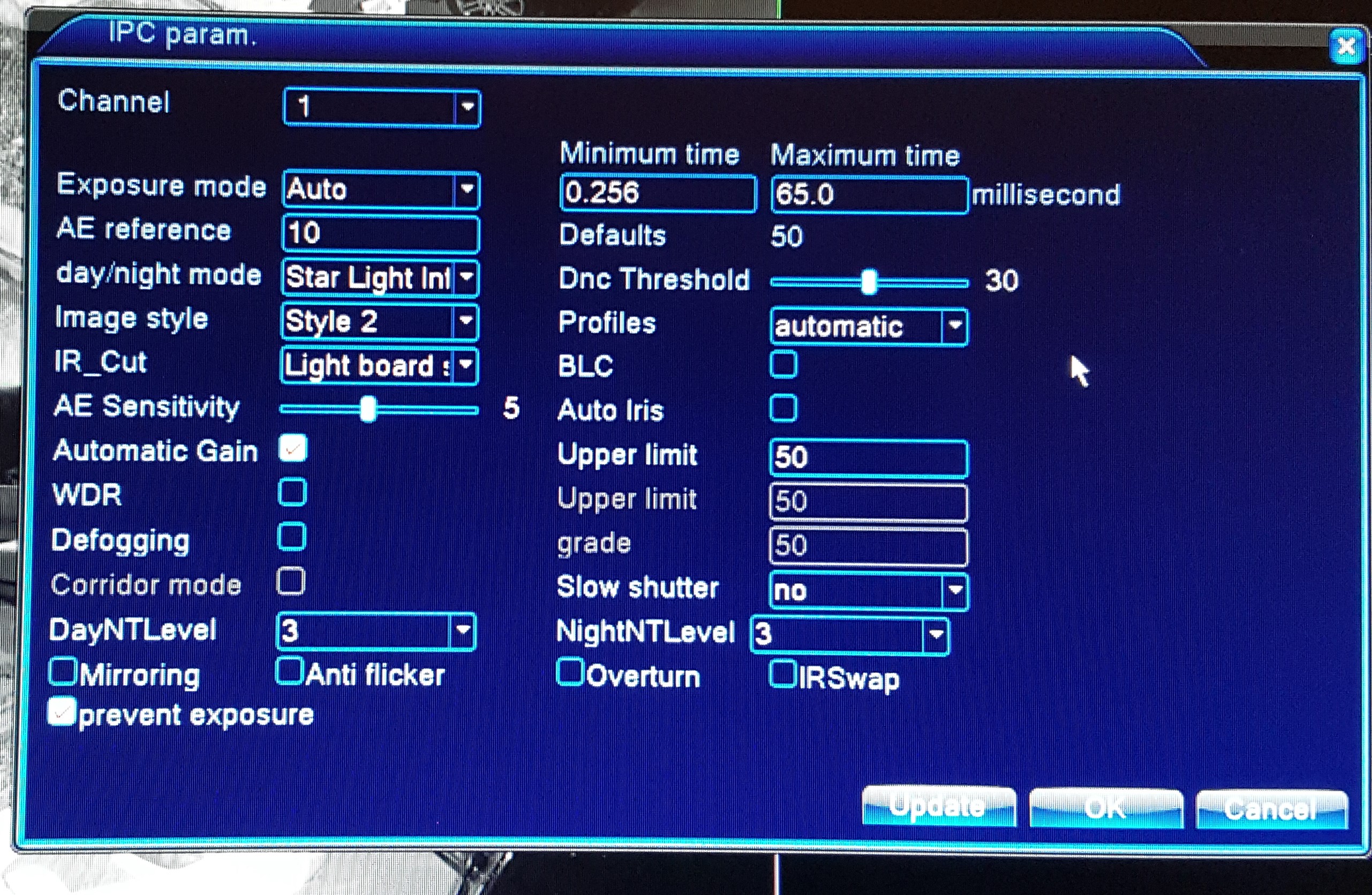Enable the WDR checkbox
The image size is (1372, 895).
[x=292, y=493]
